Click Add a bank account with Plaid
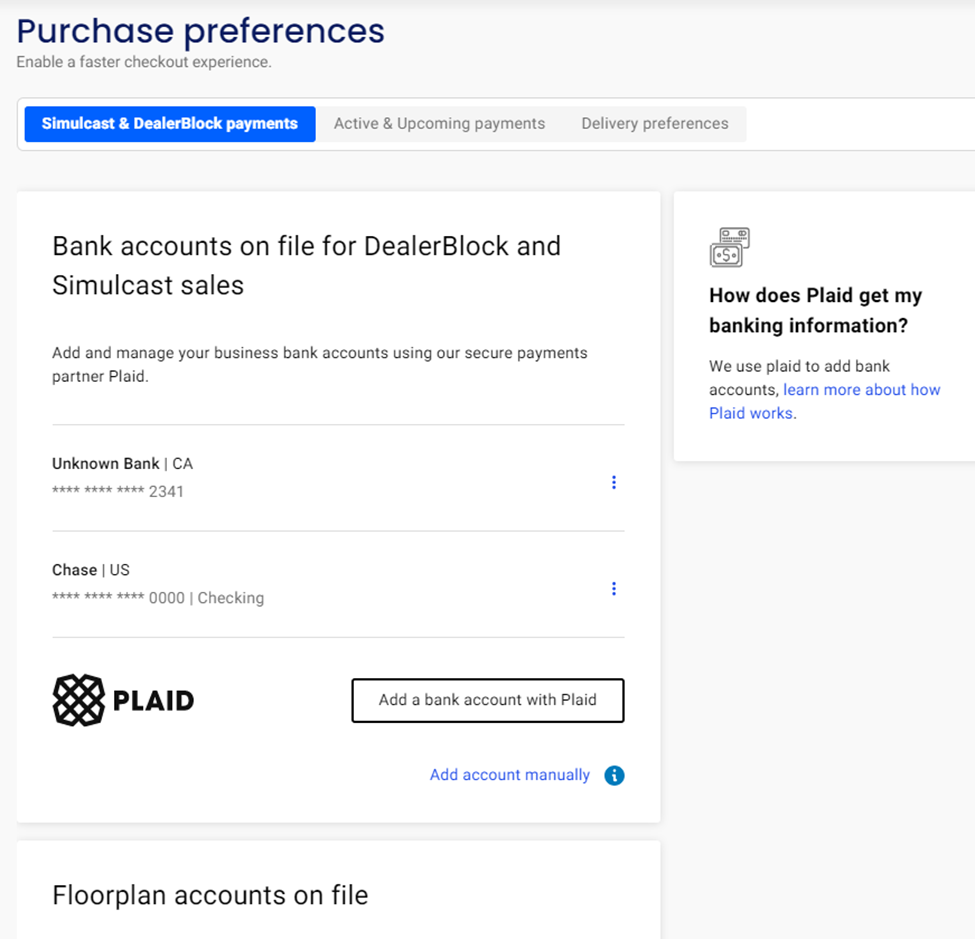This screenshot has height=939, width=975. [x=487, y=700]
